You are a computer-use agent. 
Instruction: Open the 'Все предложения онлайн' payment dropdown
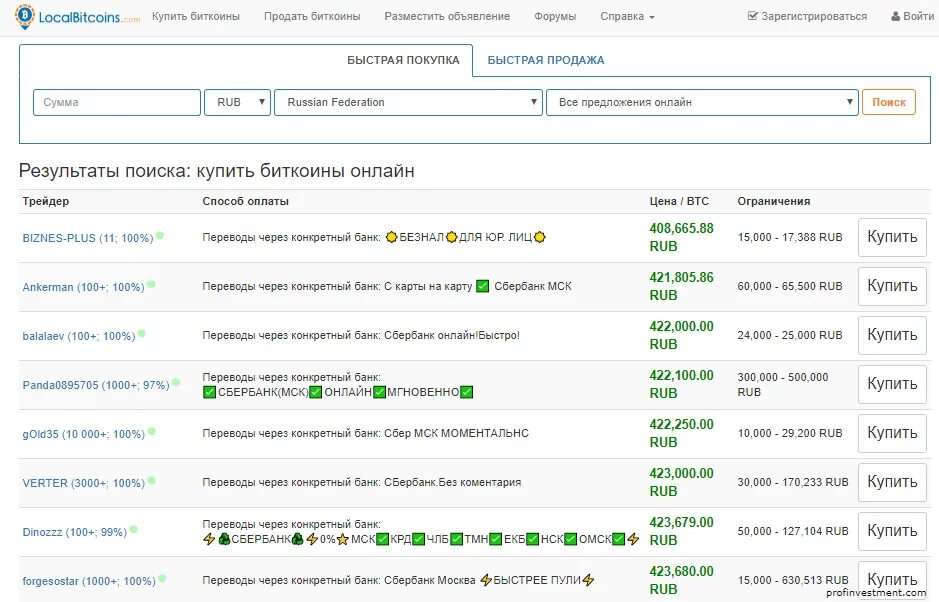click(702, 102)
